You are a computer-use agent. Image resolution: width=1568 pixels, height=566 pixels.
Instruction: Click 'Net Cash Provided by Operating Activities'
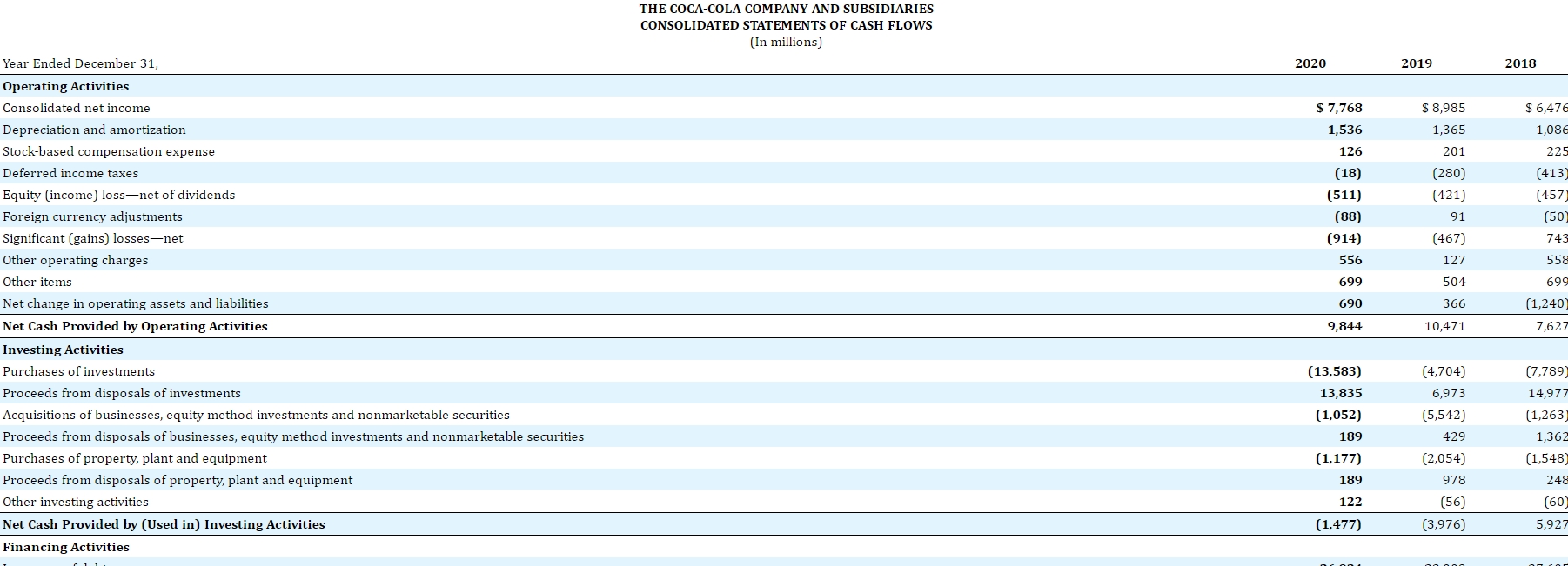135,326
